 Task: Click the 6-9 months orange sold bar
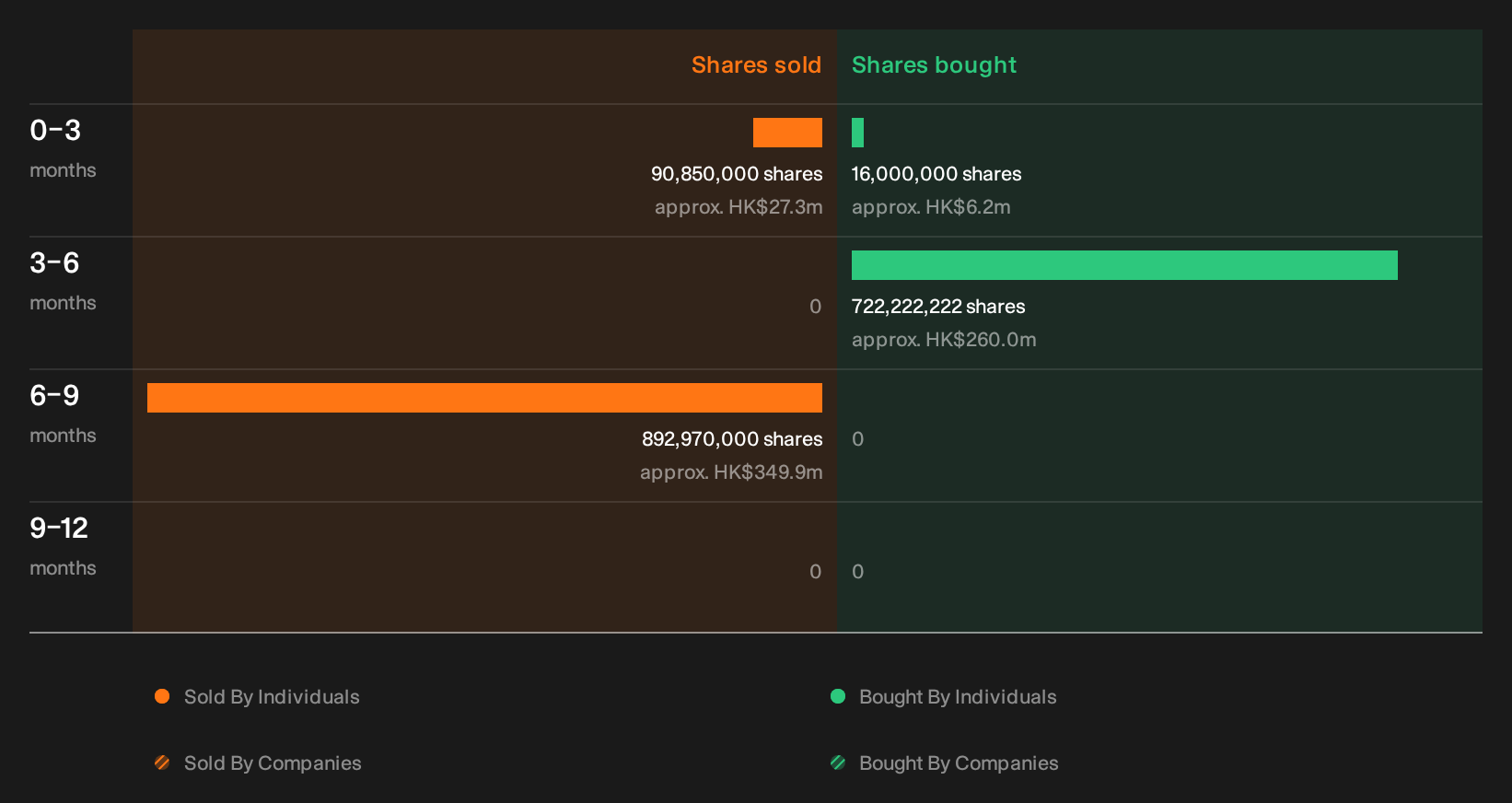pos(484,398)
